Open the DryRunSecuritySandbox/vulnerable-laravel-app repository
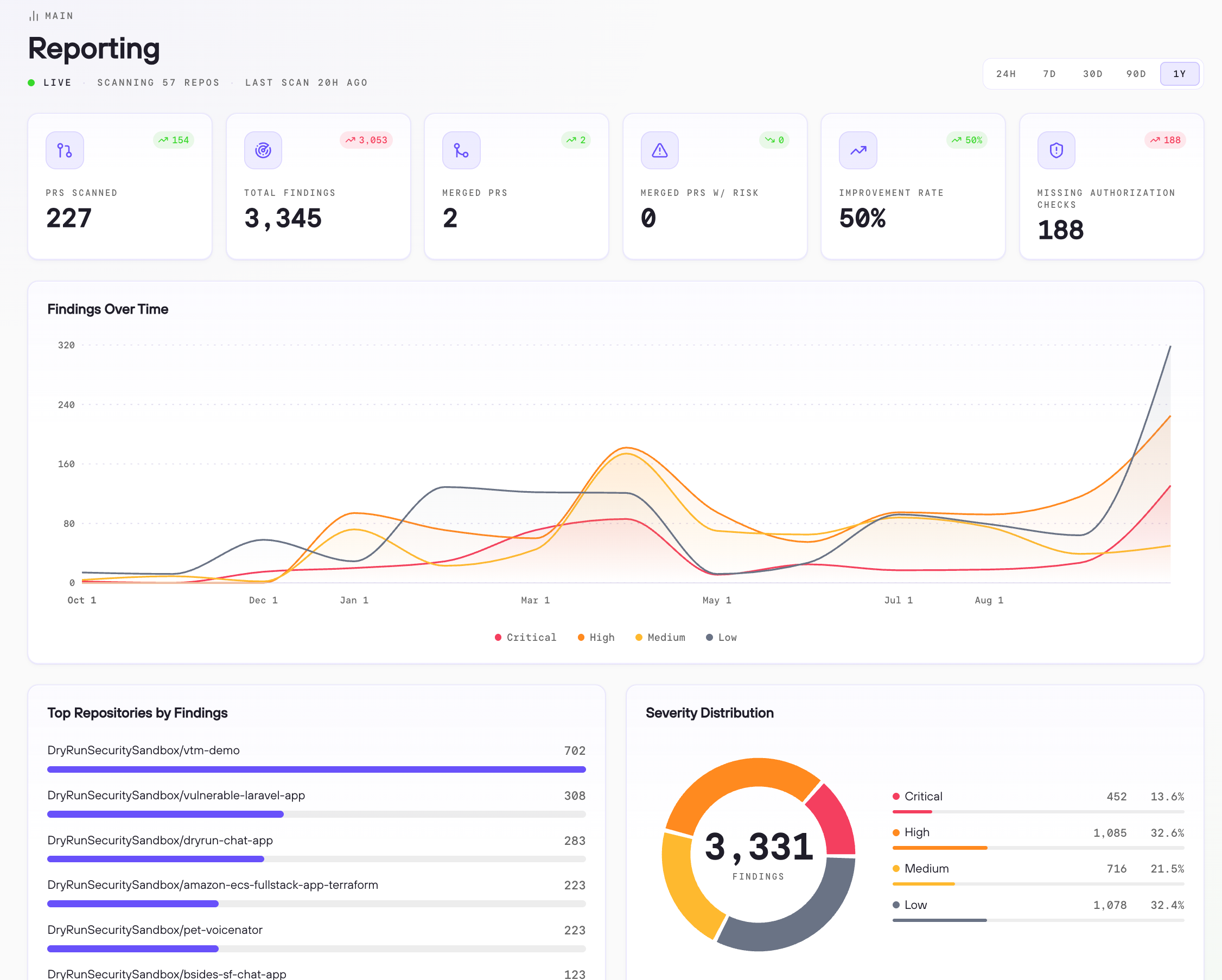The height and width of the screenshot is (980, 1222). 176,795
